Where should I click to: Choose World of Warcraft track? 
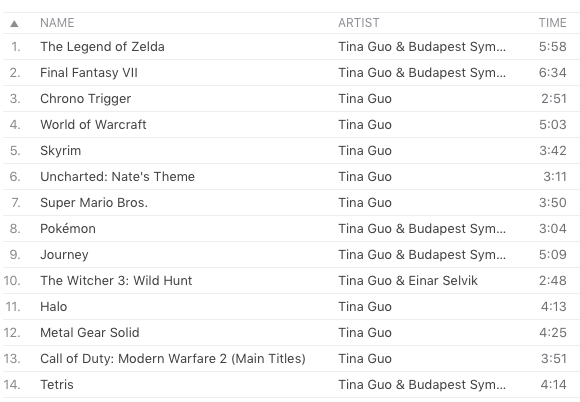click(x=291, y=125)
